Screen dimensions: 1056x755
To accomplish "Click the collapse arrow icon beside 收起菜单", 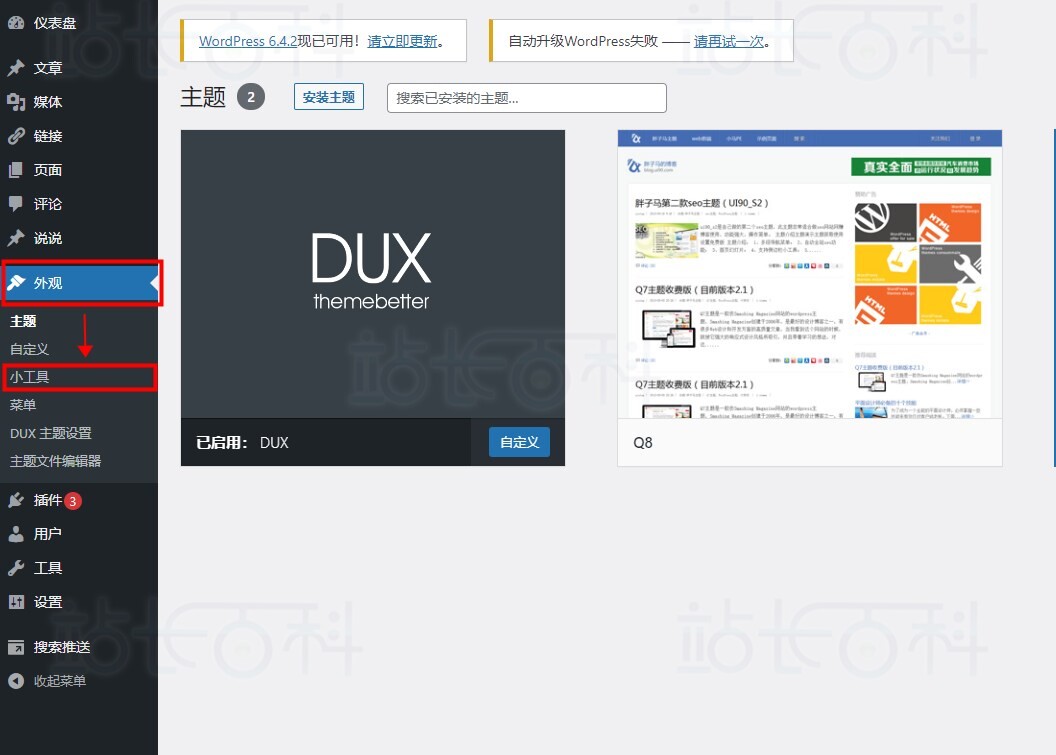I will tap(16, 681).
